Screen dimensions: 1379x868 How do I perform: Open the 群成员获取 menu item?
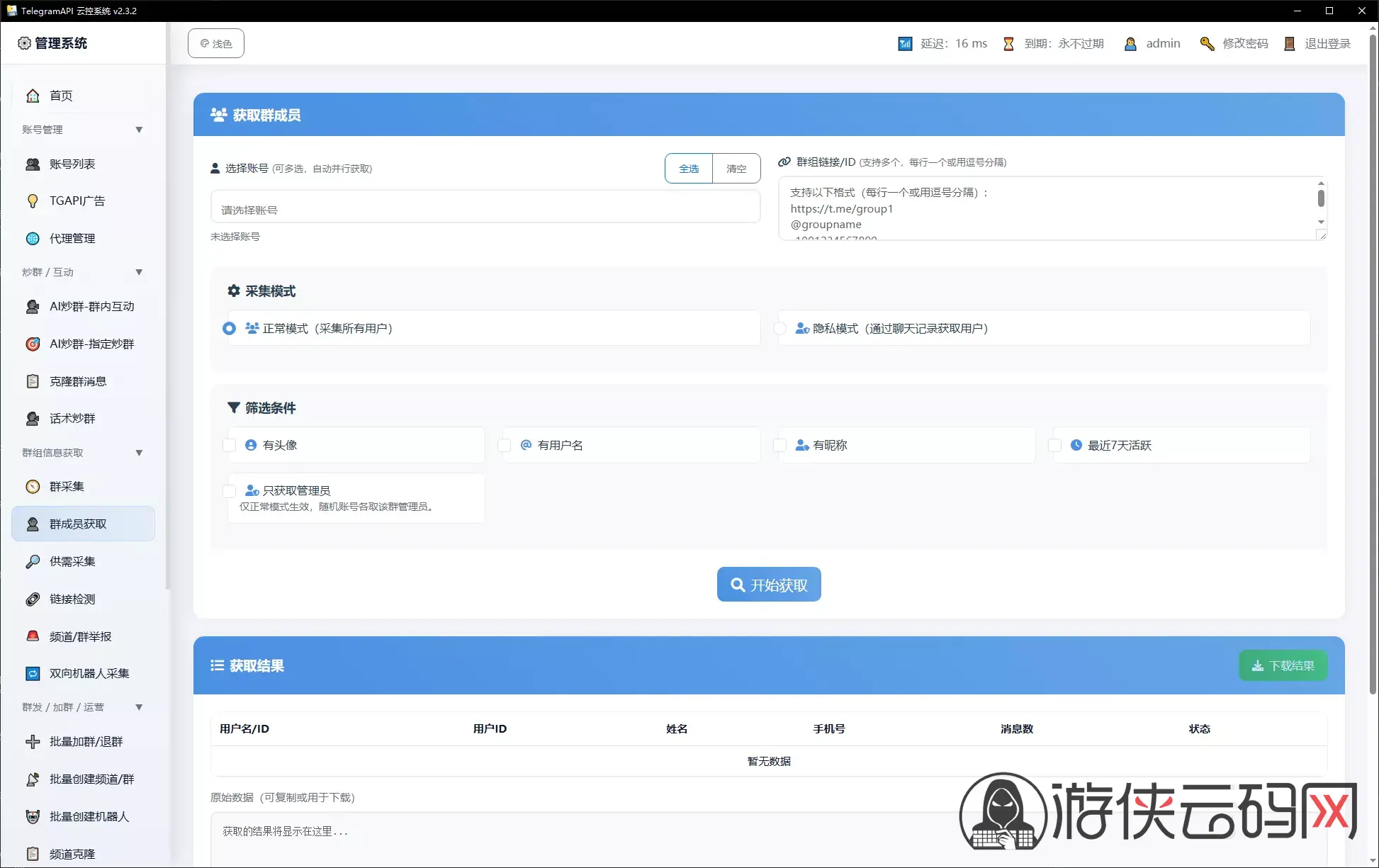point(84,524)
